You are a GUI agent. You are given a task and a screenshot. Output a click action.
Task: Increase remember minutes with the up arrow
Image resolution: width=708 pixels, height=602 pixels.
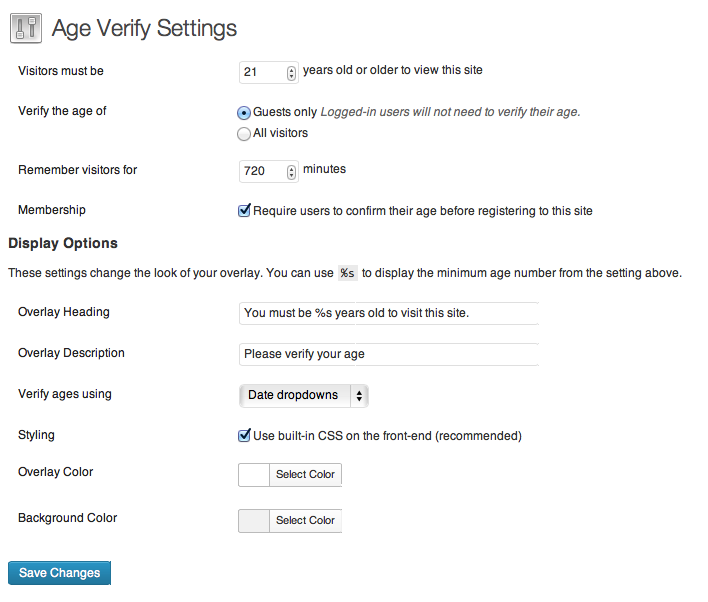point(291,167)
